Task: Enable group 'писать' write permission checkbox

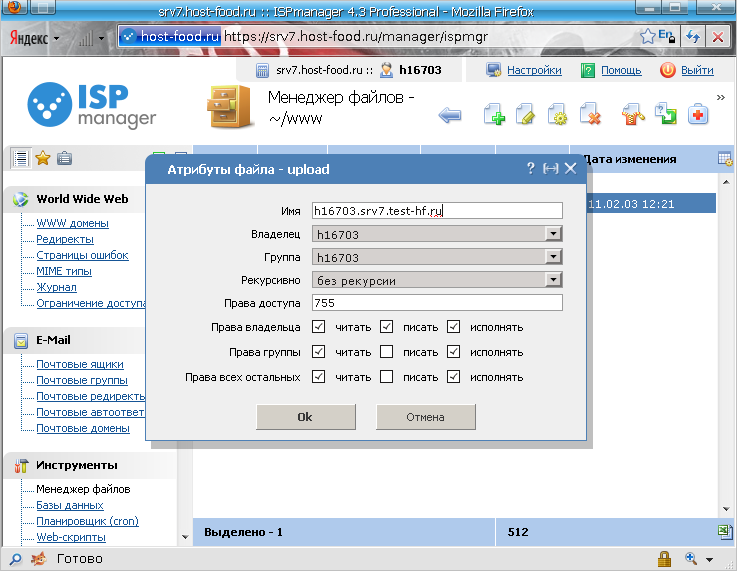Action: (386, 352)
